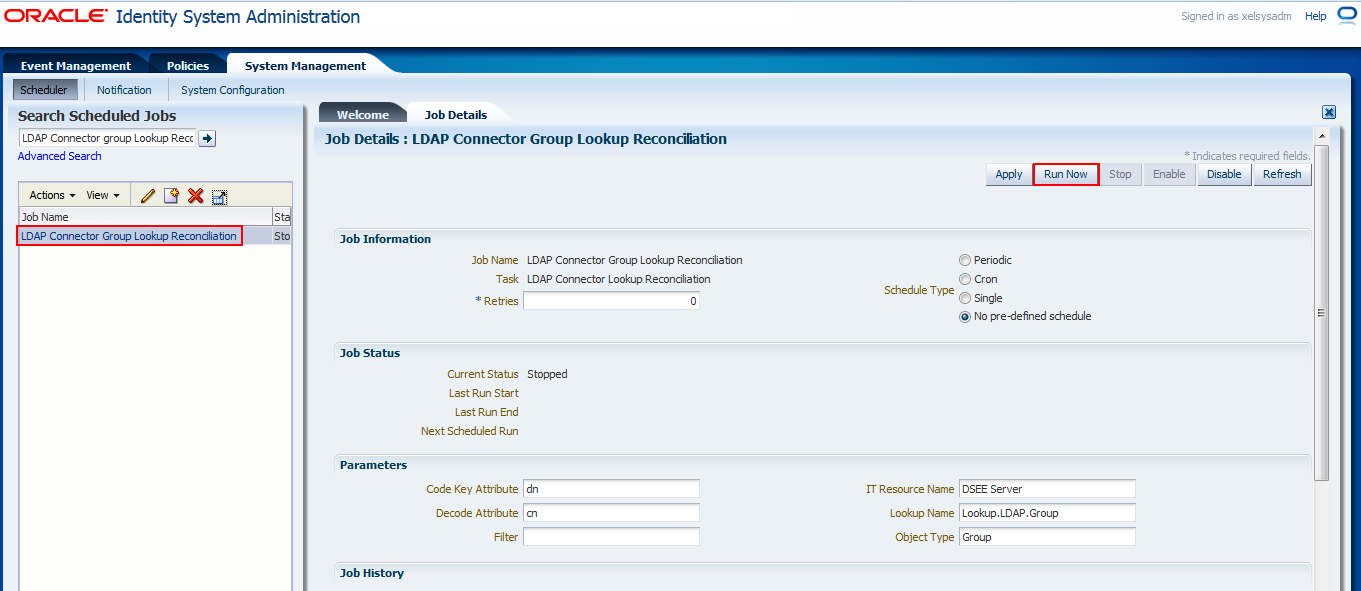Select the Edit job pencil icon
1361x591 pixels.
[147, 195]
